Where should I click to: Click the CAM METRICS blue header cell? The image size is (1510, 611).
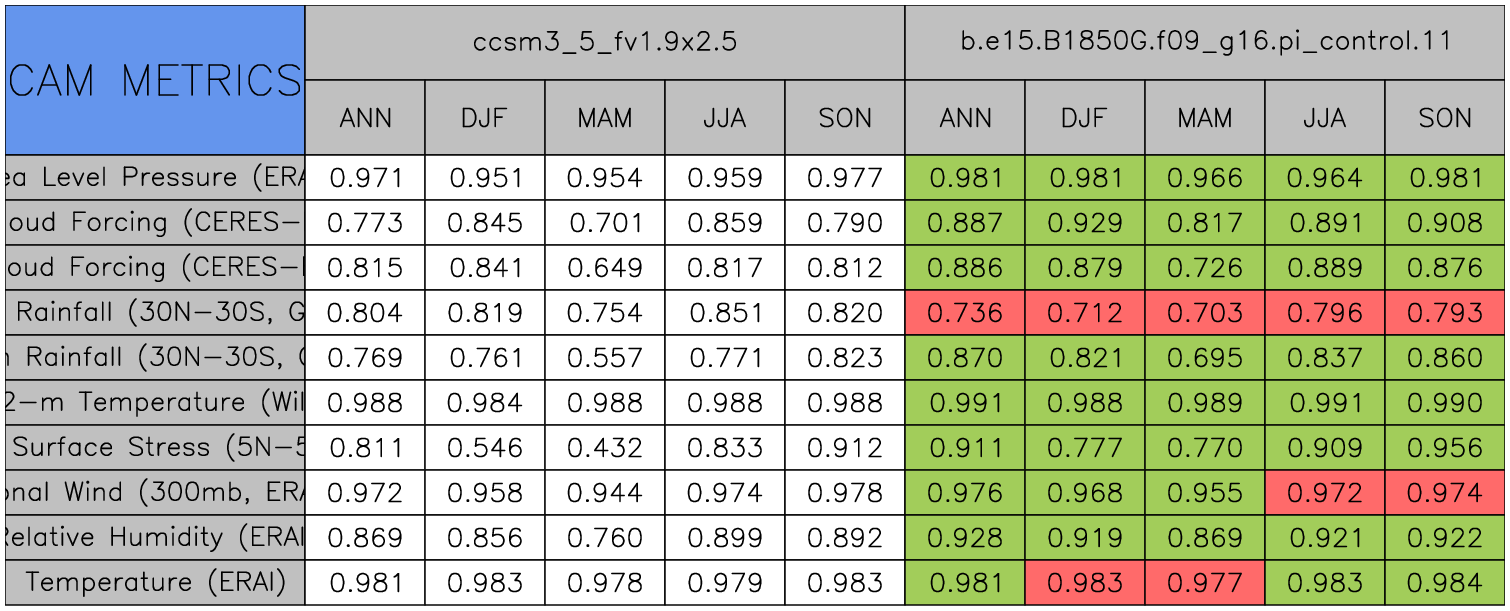[155, 80]
